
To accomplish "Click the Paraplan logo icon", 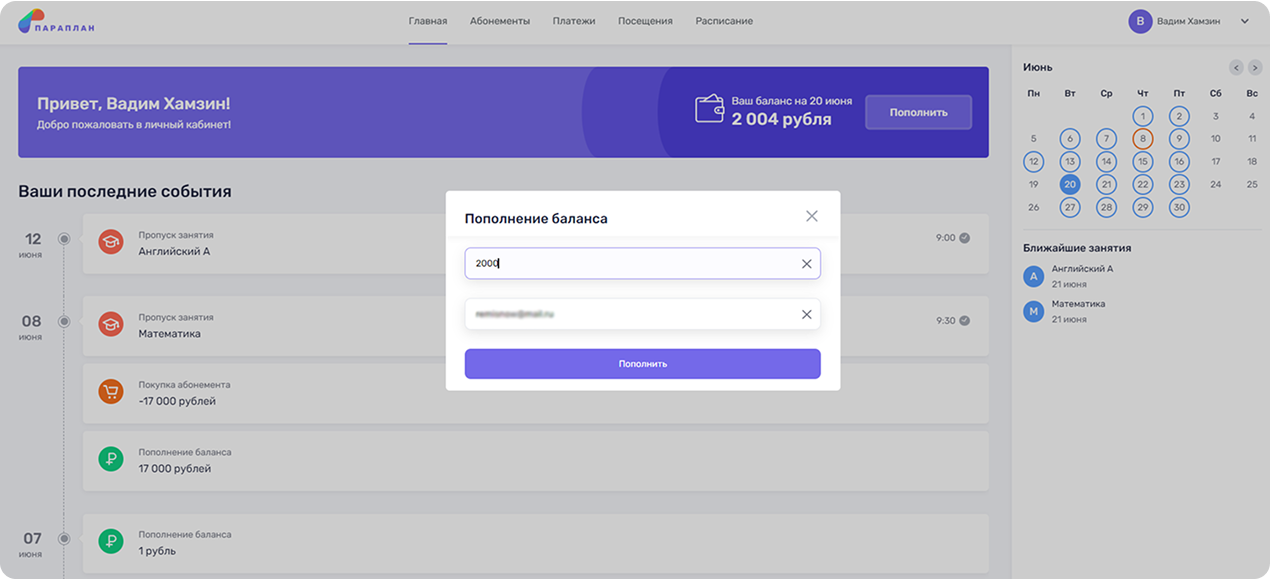I will tap(31, 20).
